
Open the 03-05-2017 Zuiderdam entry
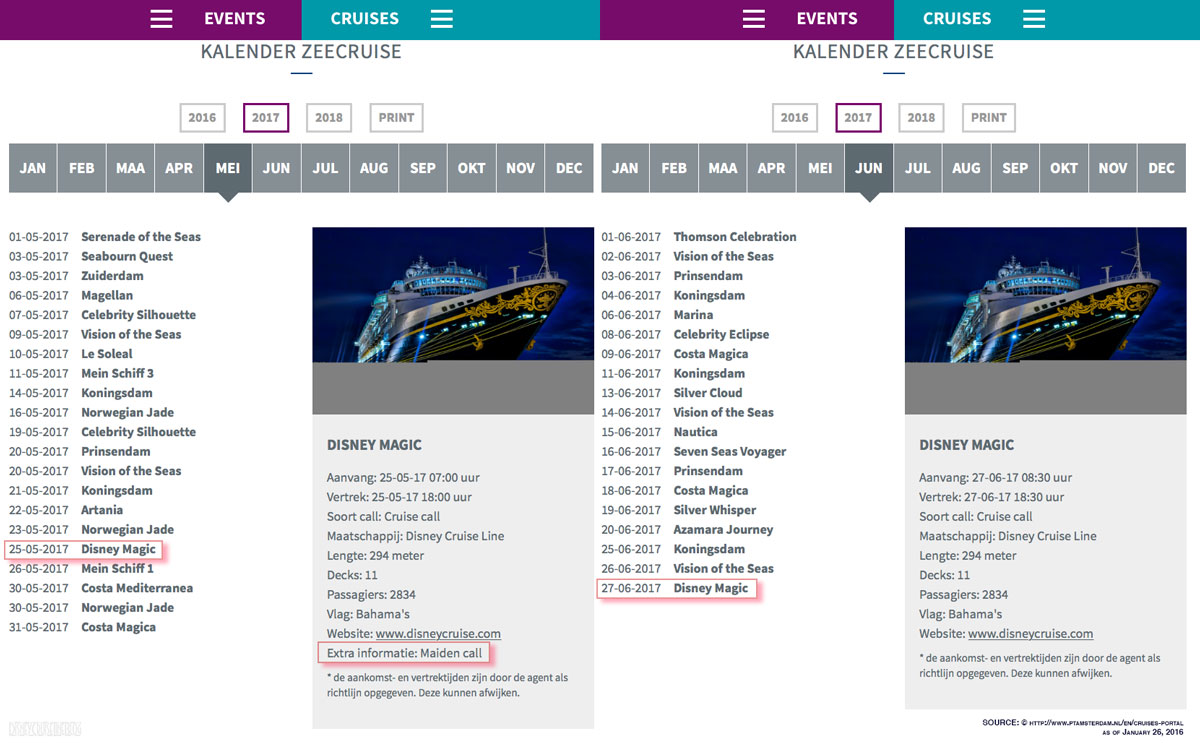pos(76,276)
